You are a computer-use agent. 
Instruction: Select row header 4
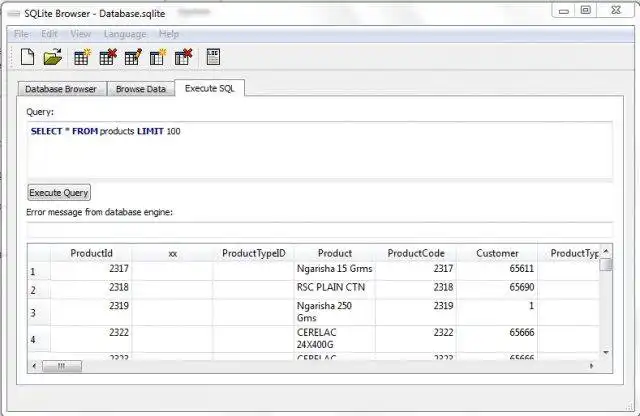pyautogui.click(x=39, y=339)
